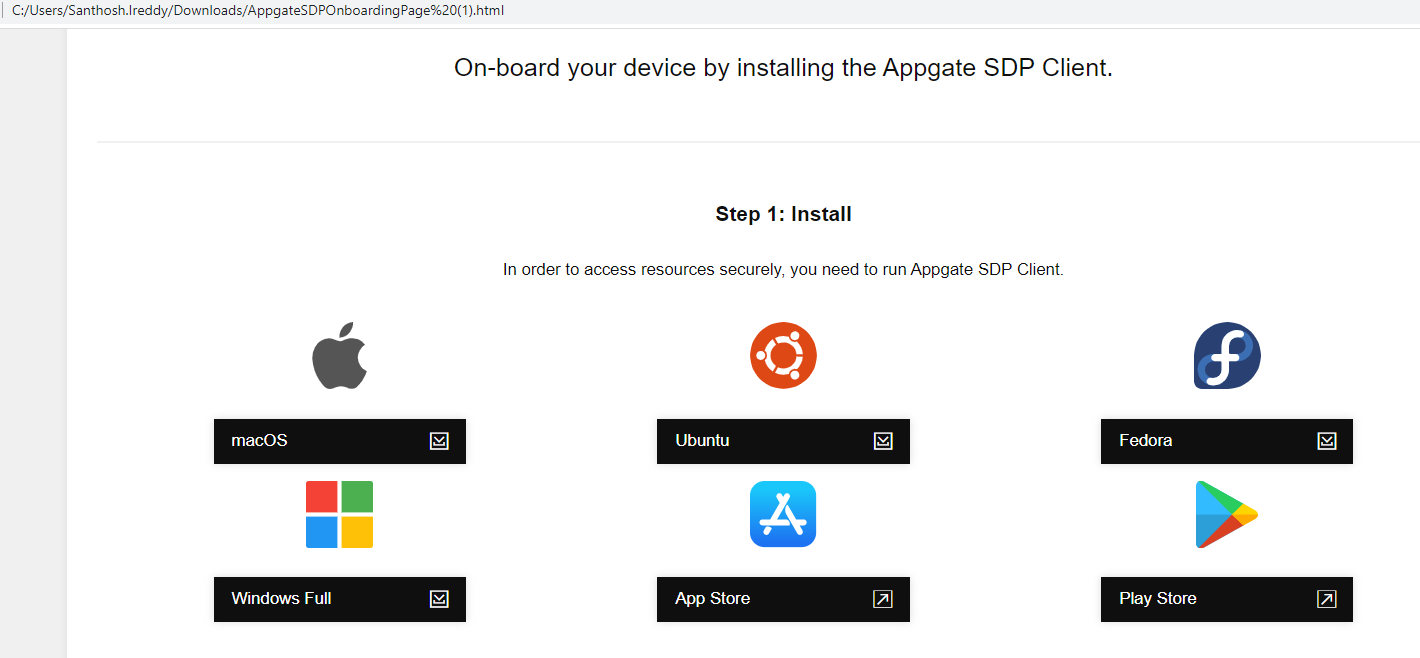The width and height of the screenshot is (1420, 658).
Task: Click the Google Play Store icon
Action: [1226, 513]
